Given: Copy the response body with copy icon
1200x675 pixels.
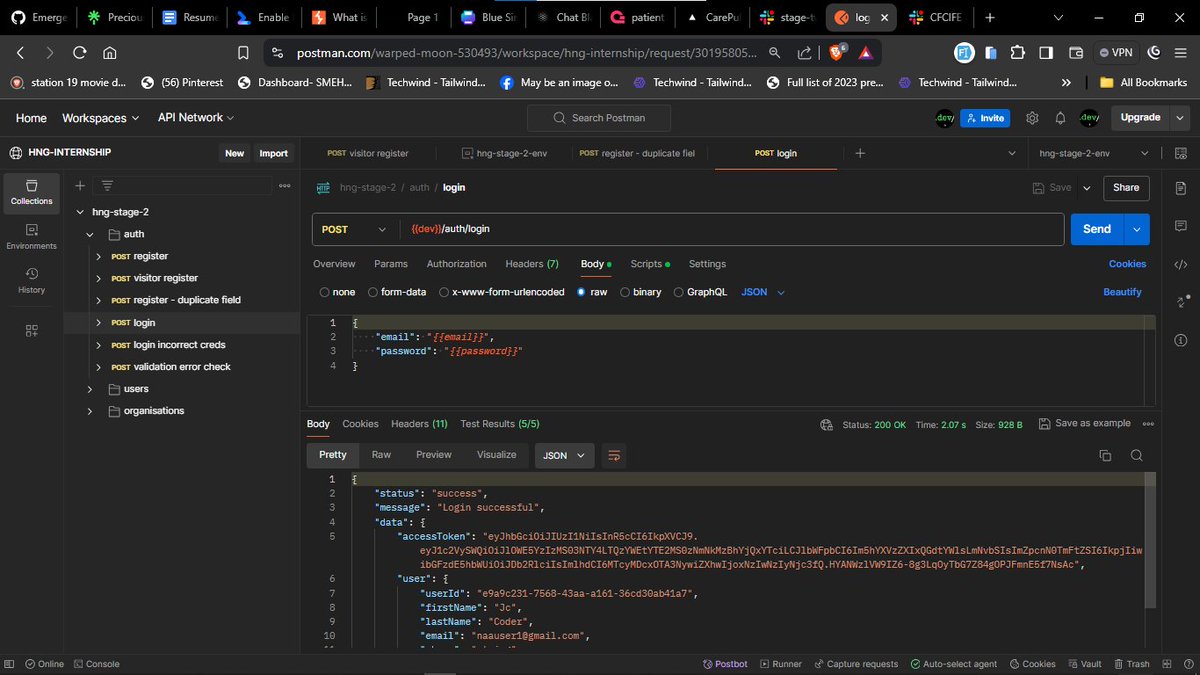Looking at the screenshot, I should click(x=1105, y=455).
